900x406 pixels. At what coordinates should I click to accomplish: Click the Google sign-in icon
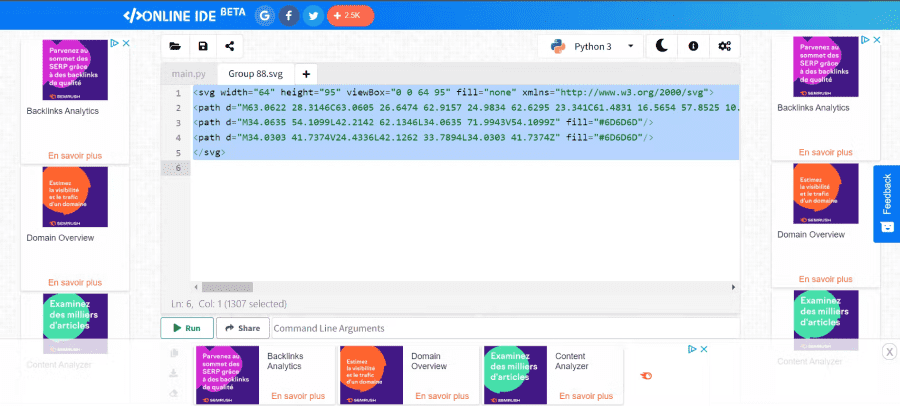[x=265, y=16]
